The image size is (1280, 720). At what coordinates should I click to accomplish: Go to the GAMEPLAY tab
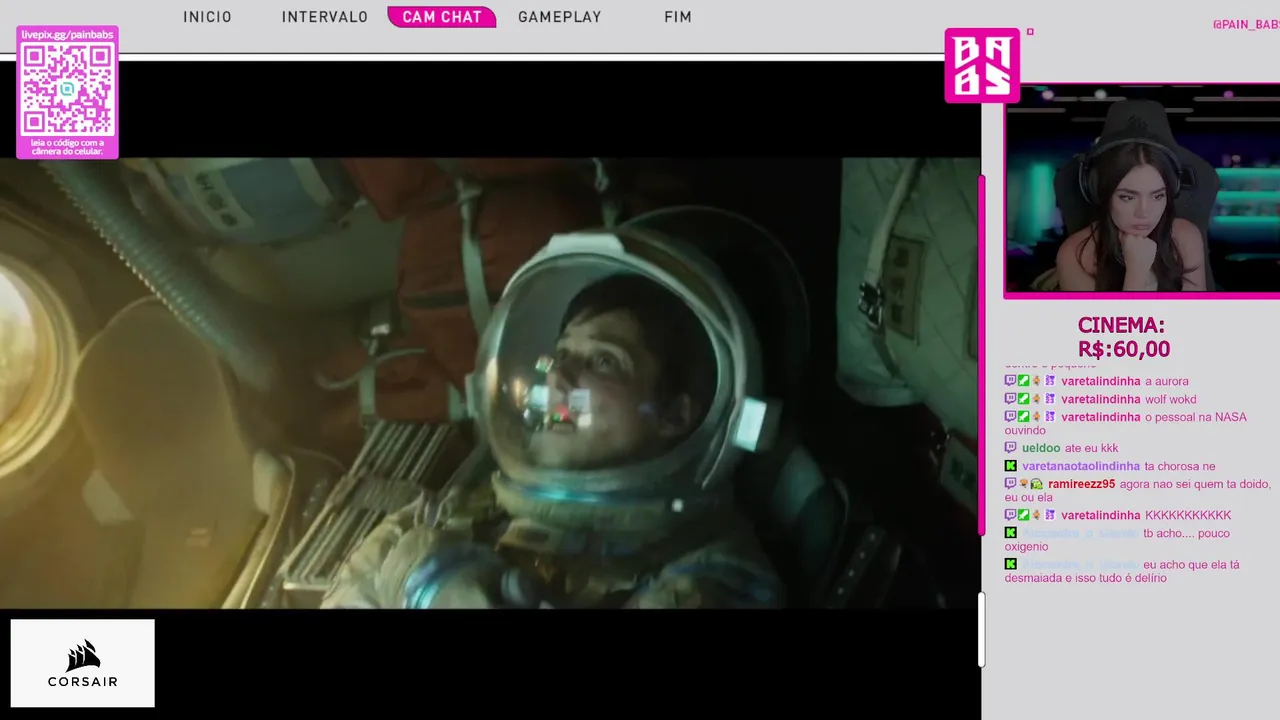[x=560, y=17]
